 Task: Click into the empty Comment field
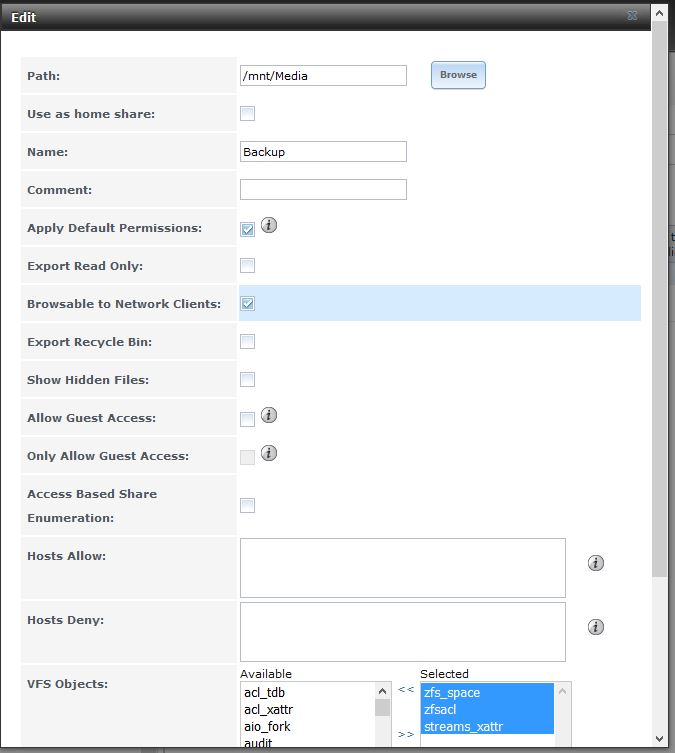click(x=323, y=190)
